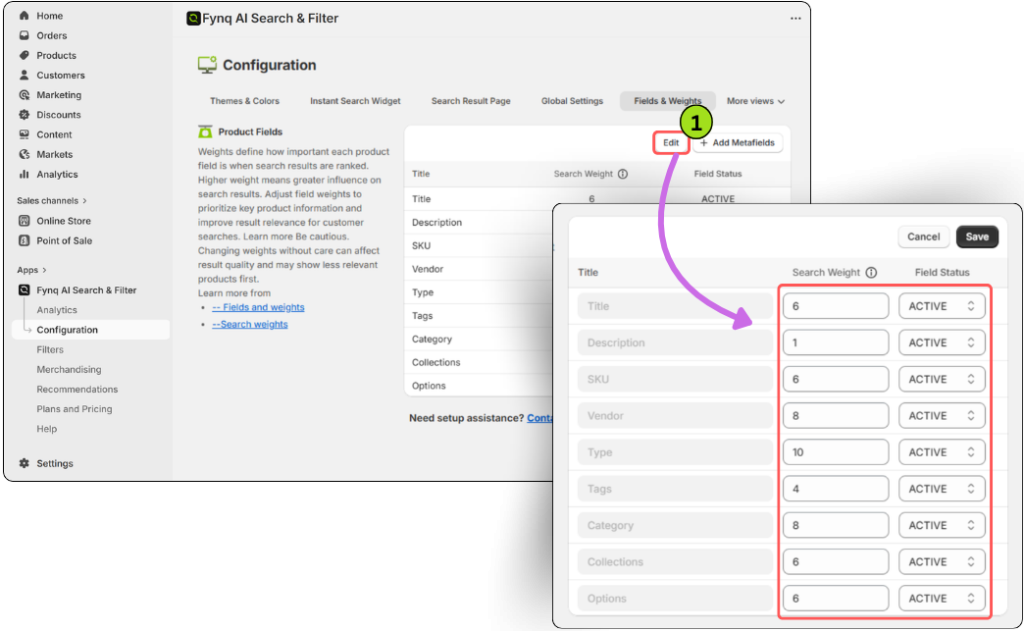1024x631 pixels.
Task: Click the Discounts badge icon
Action: pos(24,114)
